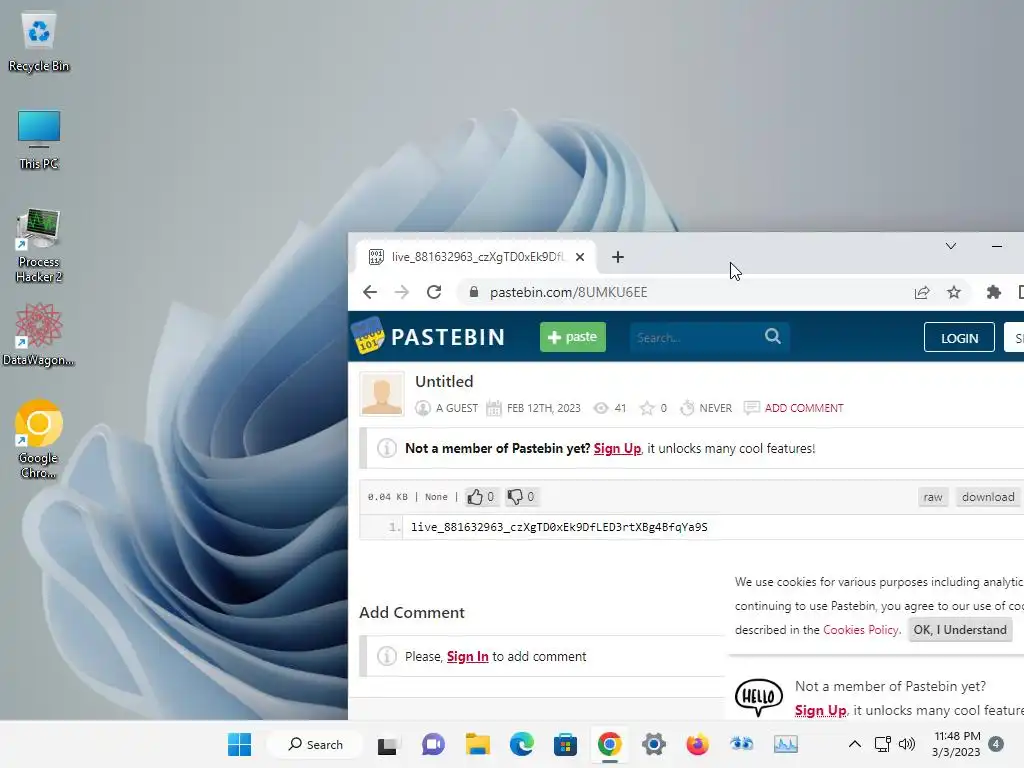Image resolution: width=1024 pixels, height=768 pixels.
Task: Click the paste text line live_881632963
Action: (559, 527)
